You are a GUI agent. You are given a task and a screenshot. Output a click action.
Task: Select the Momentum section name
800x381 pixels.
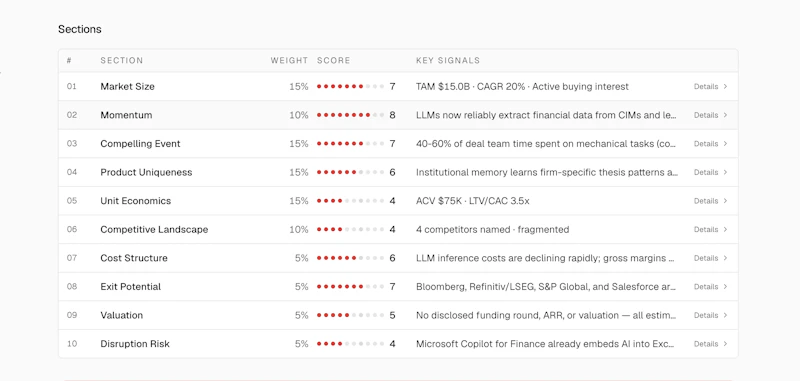click(126, 115)
